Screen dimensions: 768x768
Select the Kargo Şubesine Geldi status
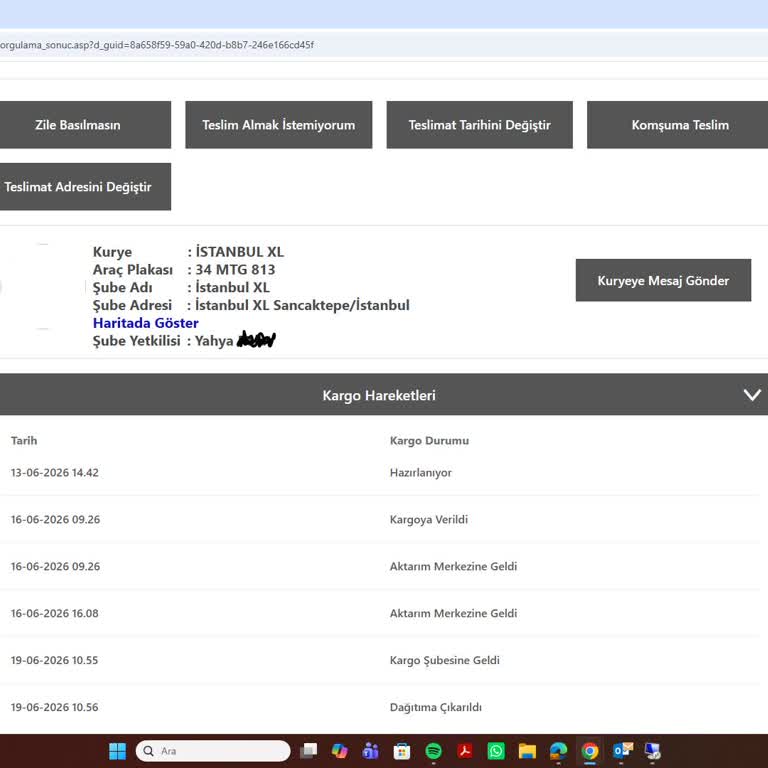point(445,660)
